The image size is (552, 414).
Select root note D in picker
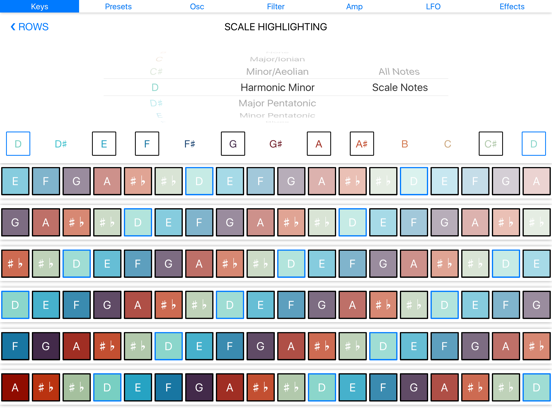(155, 87)
